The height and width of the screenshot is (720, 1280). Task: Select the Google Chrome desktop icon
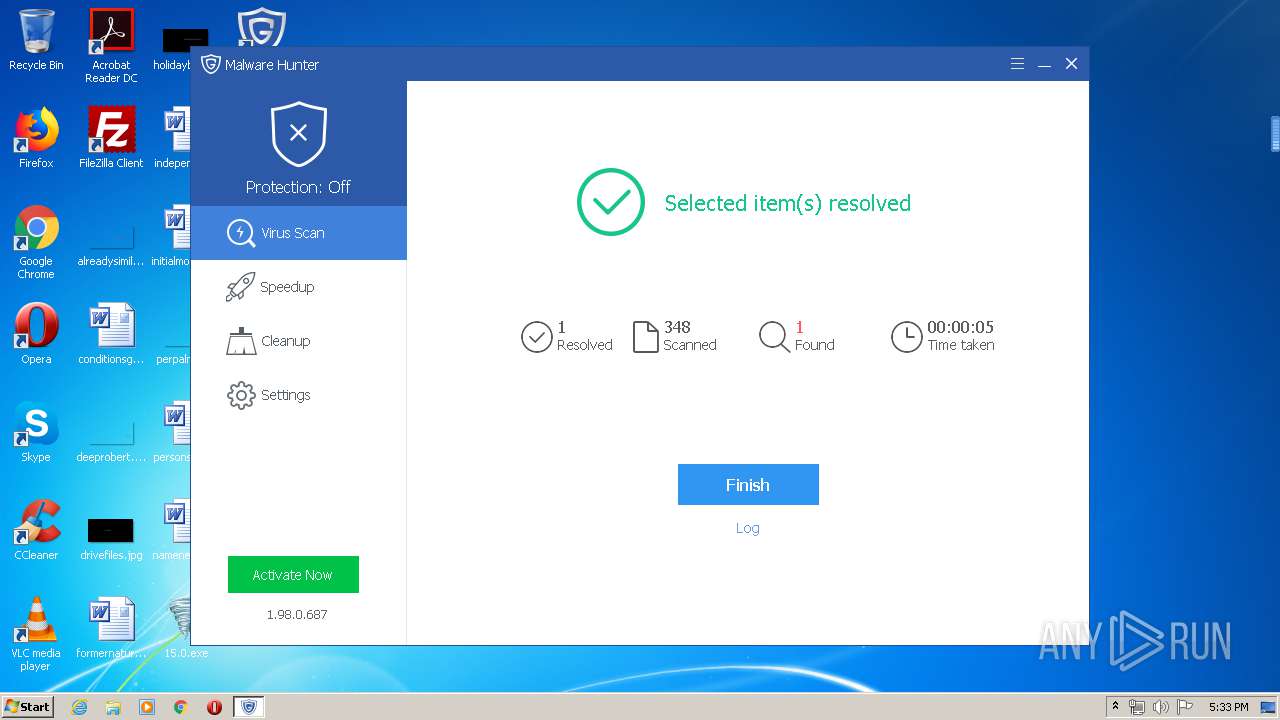click(x=36, y=242)
